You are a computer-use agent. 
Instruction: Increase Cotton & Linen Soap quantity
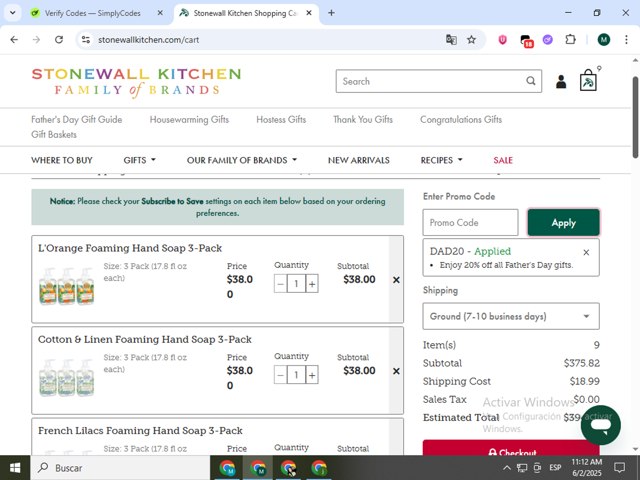pyautogui.click(x=312, y=375)
